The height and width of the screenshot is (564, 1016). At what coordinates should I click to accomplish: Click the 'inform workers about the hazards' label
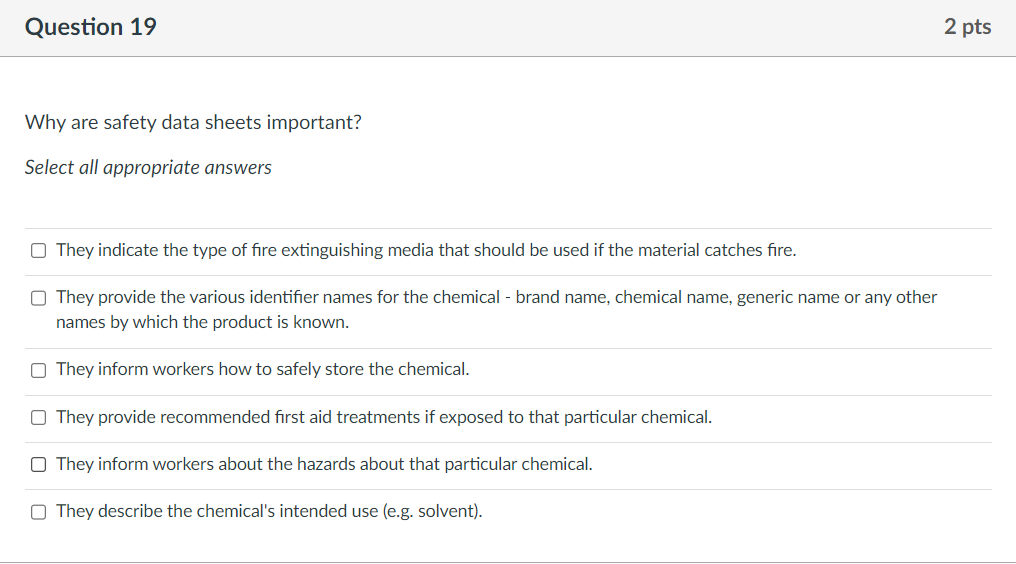point(324,463)
